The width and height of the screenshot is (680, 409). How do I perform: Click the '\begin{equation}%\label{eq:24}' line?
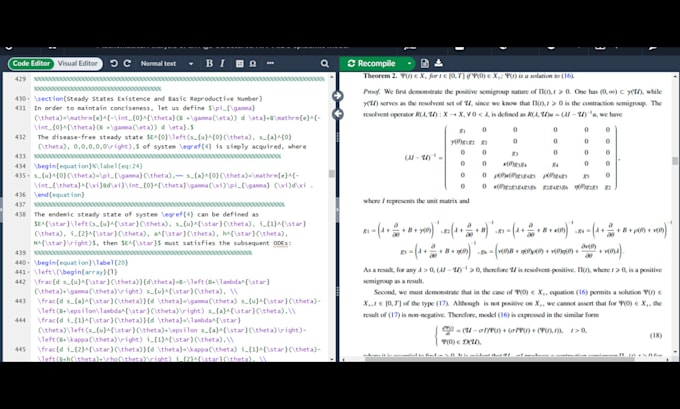coord(88,166)
